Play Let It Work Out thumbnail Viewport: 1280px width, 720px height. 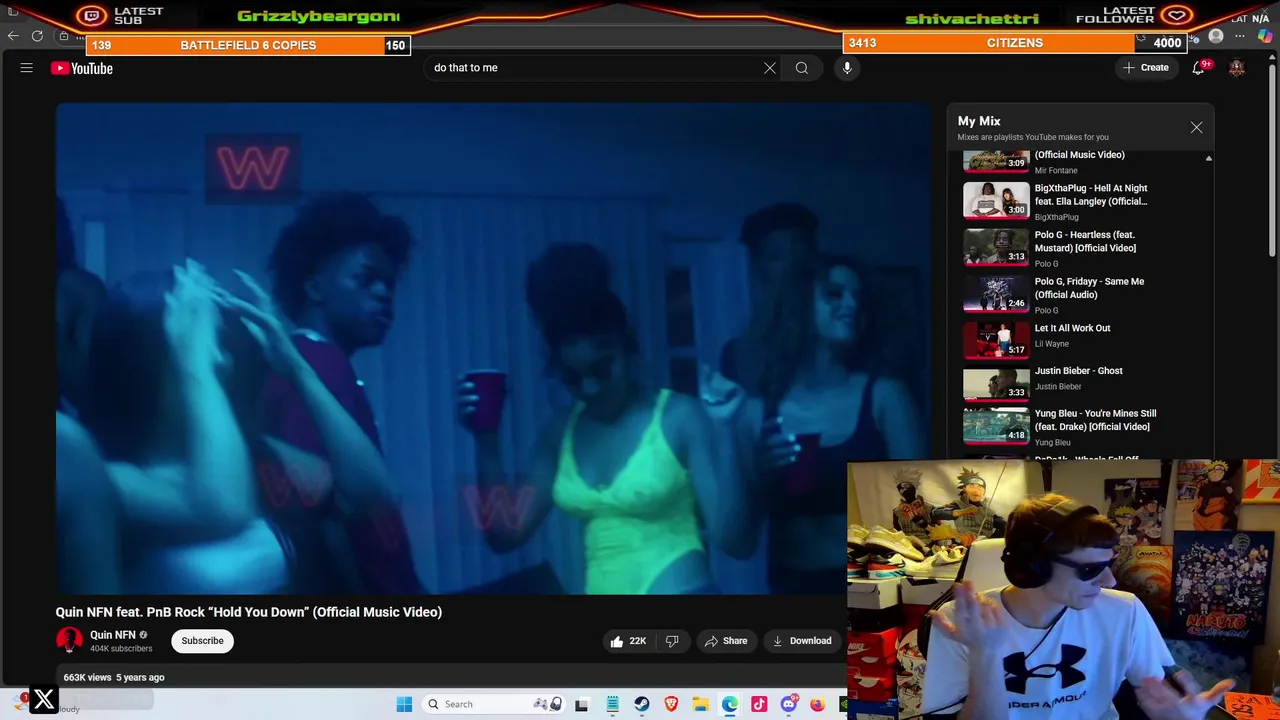coord(996,340)
